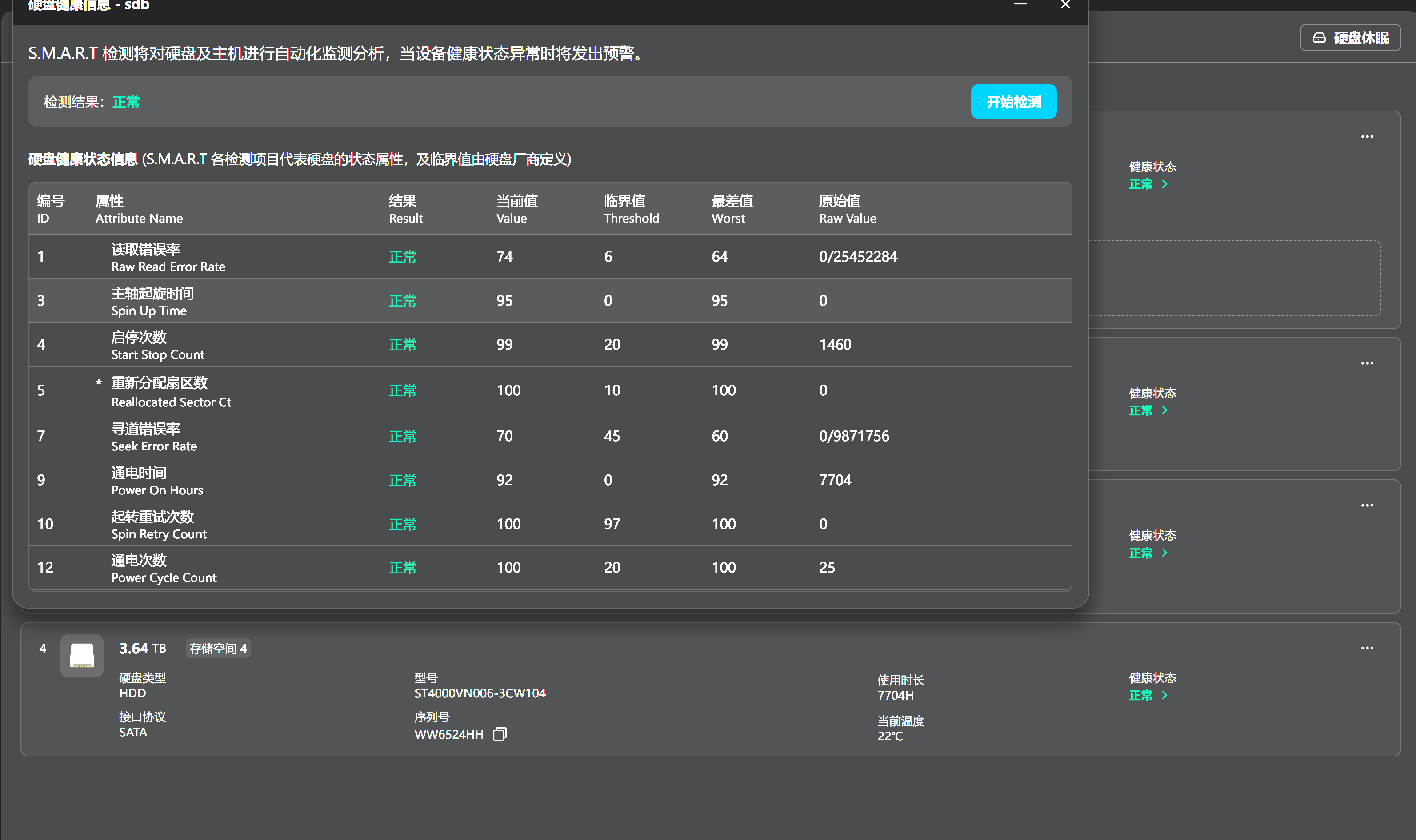The height and width of the screenshot is (840, 1416).
Task: Click the 存储空间 4 storage tag
Action: click(x=218, y=649)
